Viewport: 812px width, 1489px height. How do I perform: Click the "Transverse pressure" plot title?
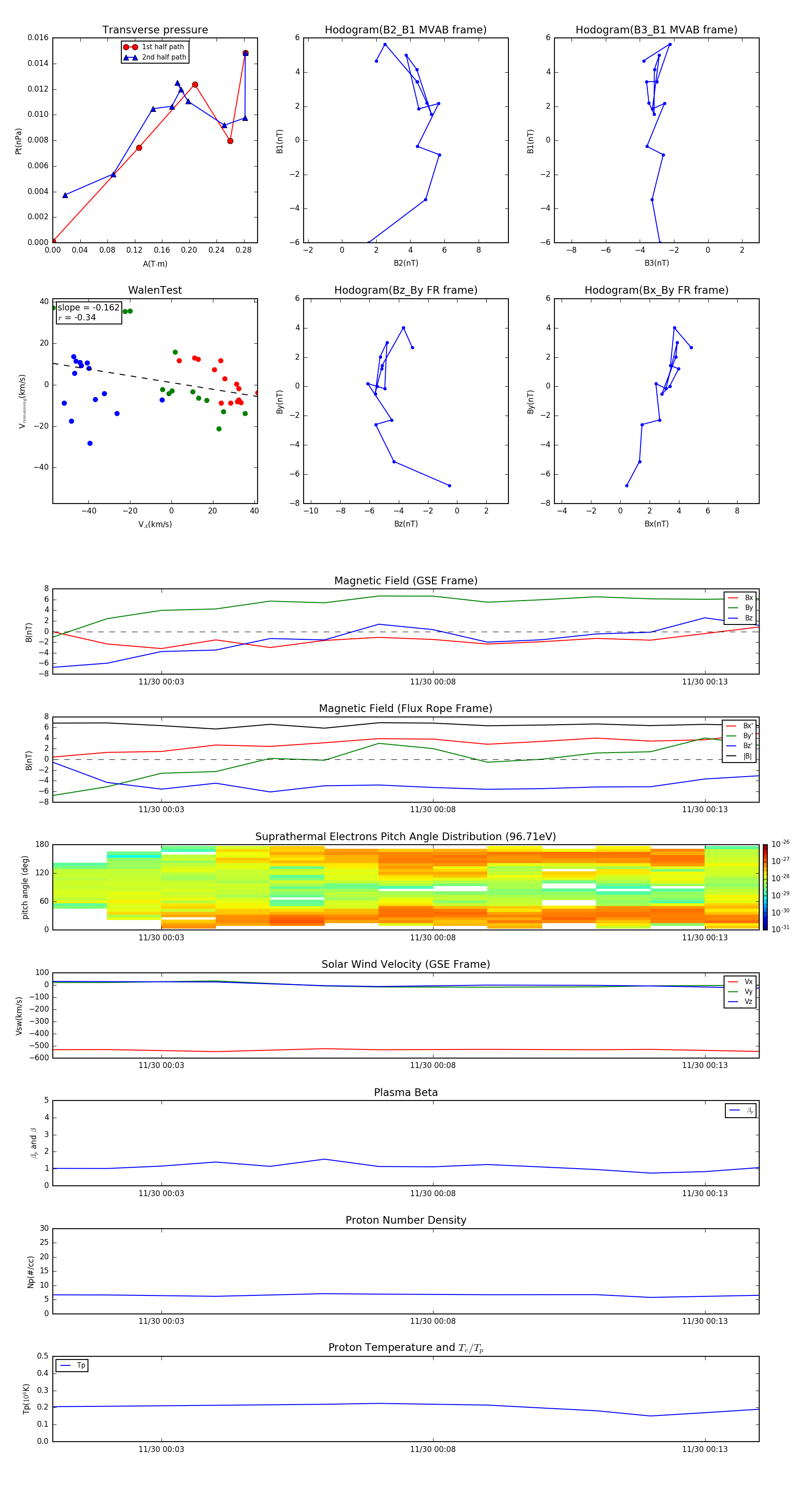tap(155, 30)
